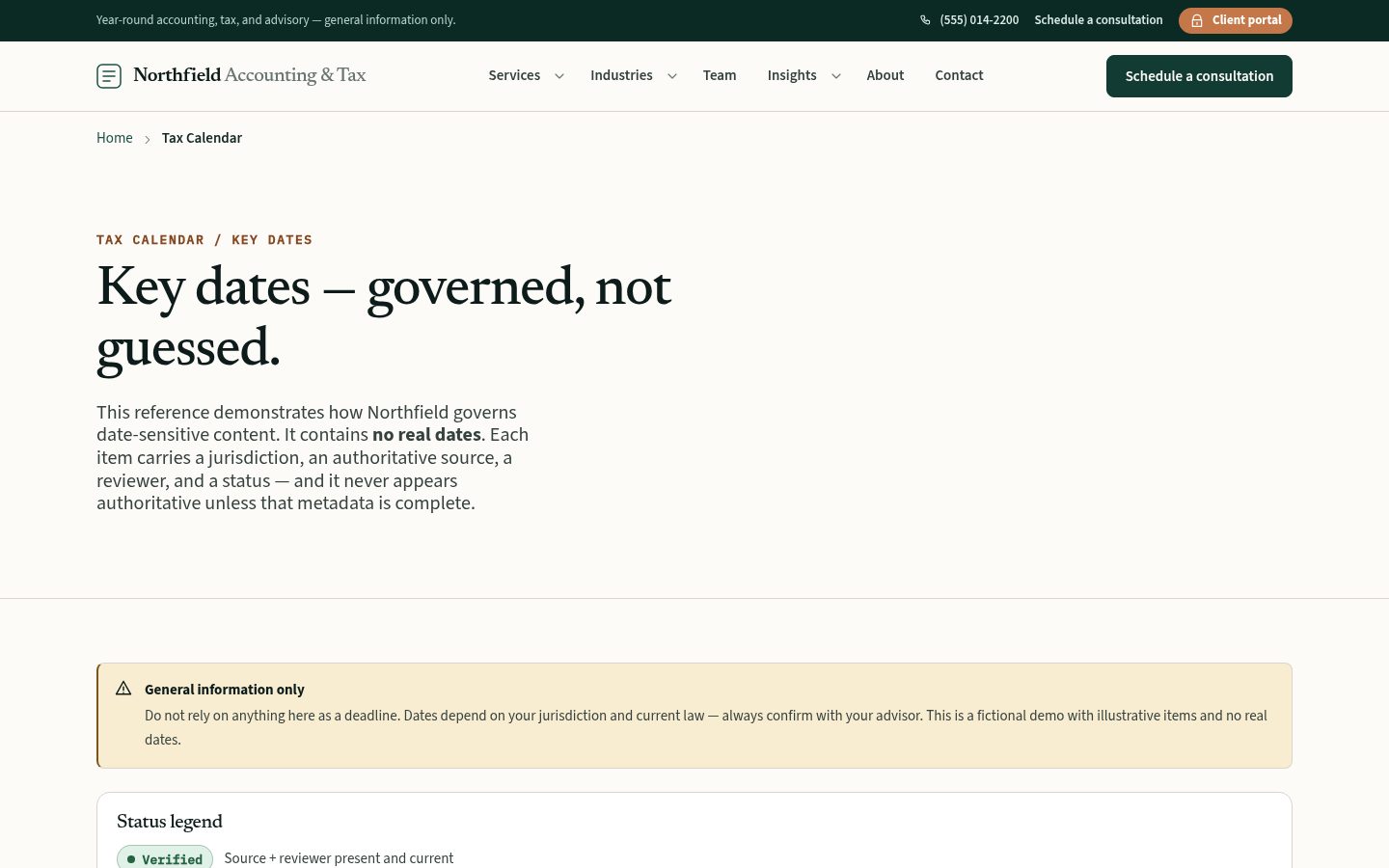Click top bar Schedule a consultation link
The image size is (1389, 868).
click(x=1099, y=20)
